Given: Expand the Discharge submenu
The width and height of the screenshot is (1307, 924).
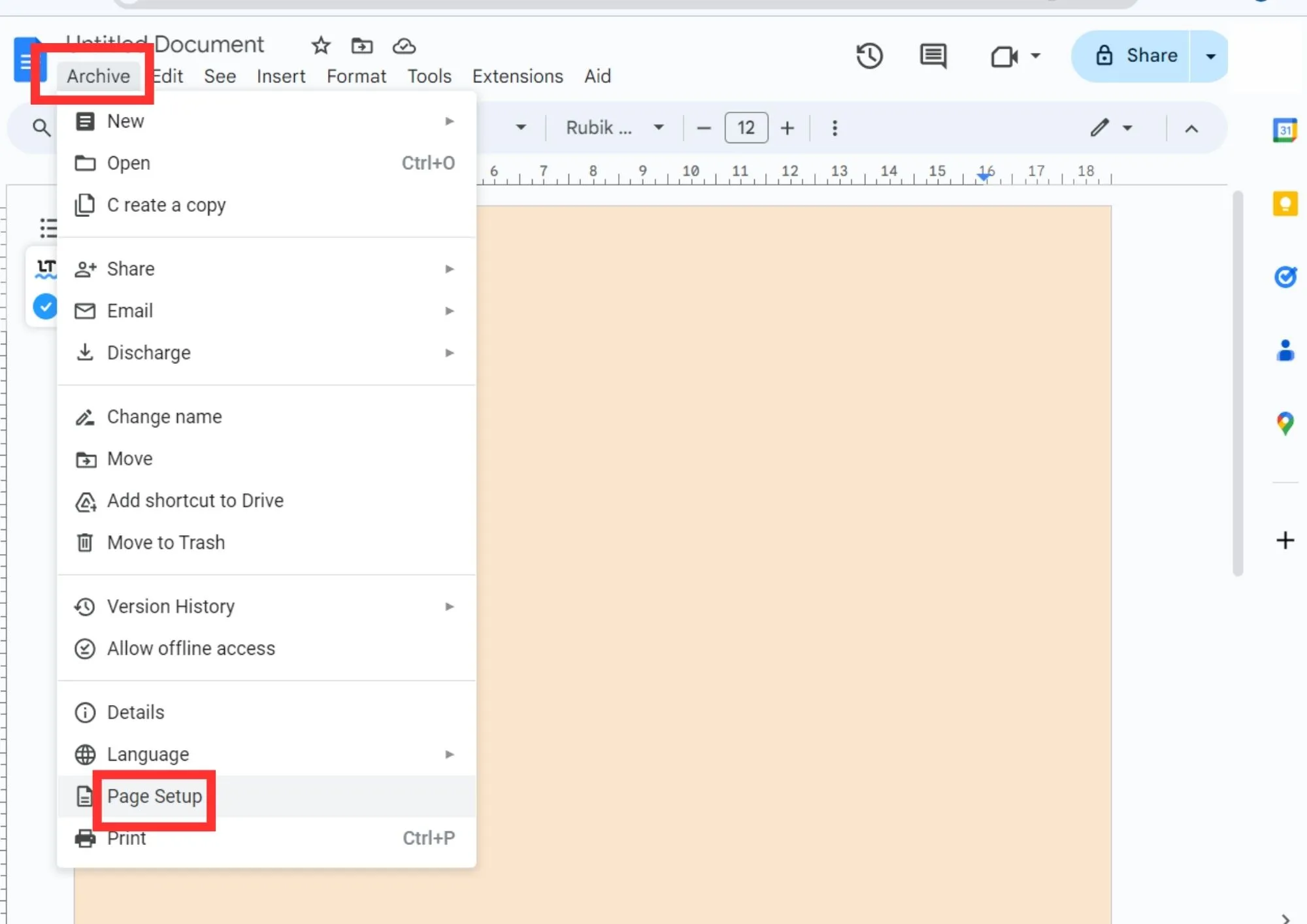Looking at the screenshot, I should point(267,352).
